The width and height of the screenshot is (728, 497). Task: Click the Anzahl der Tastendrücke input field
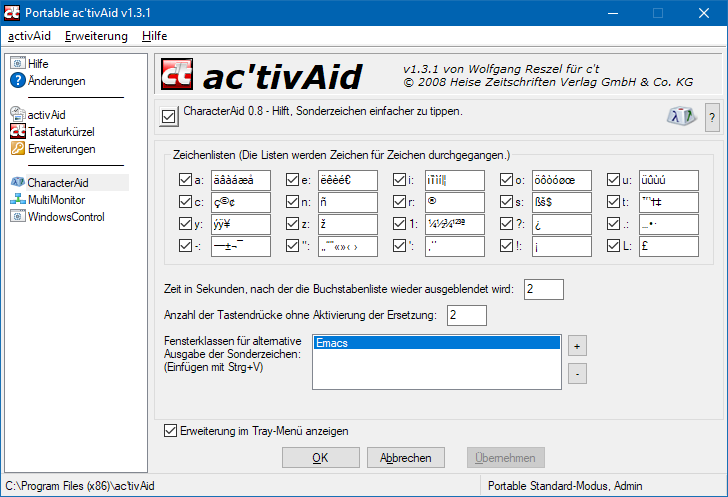467,315
